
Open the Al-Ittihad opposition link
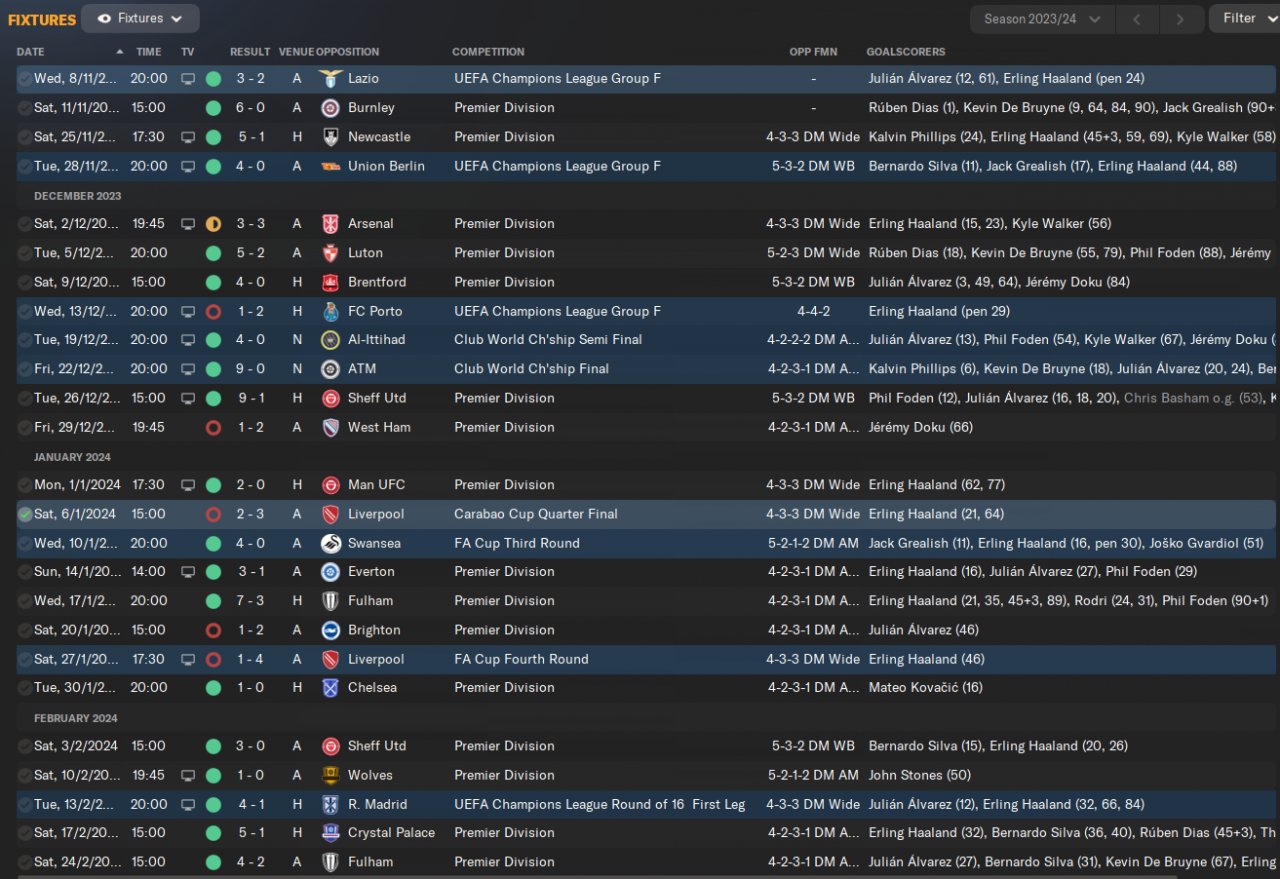[377, 340]
